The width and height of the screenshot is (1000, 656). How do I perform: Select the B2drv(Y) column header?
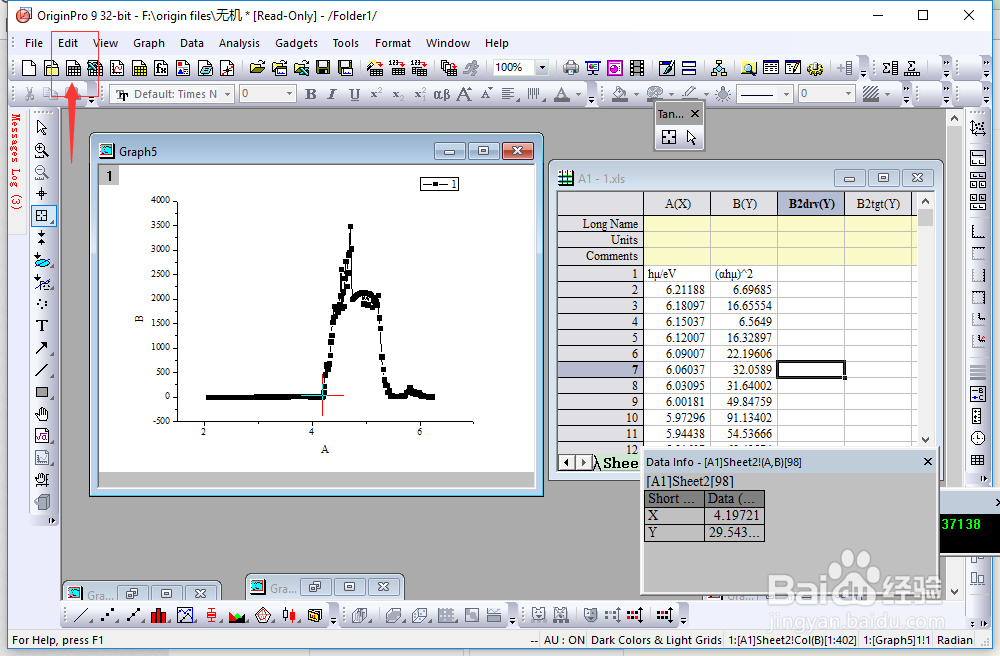811,204
